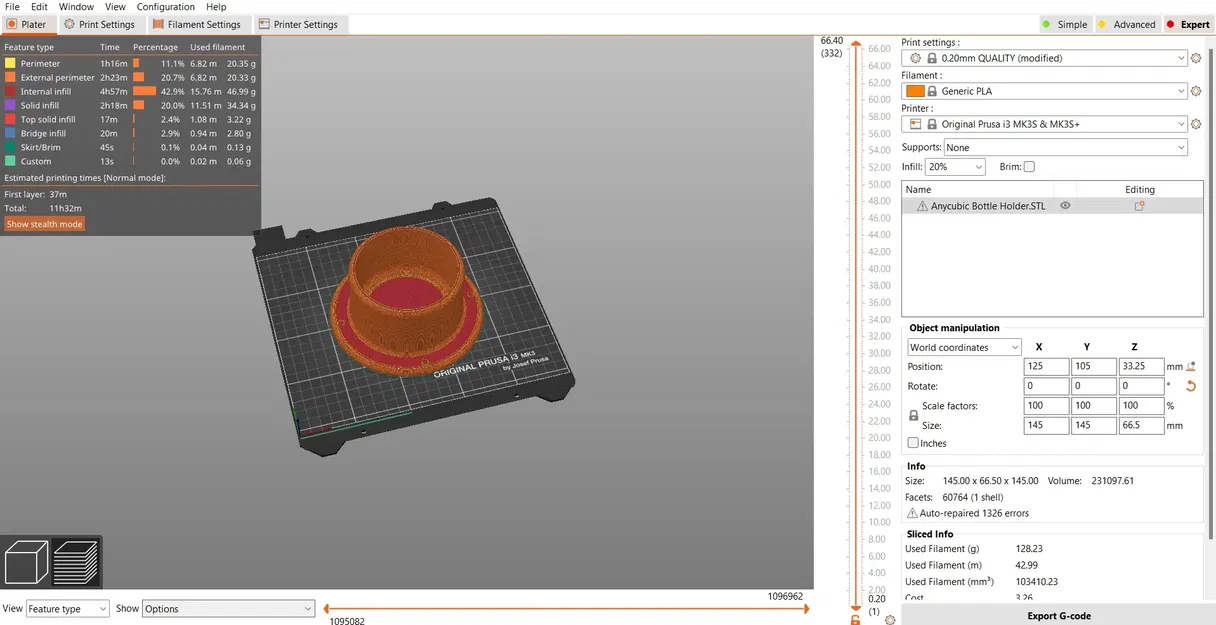Click the Rotate Z input field
Viewport: 1216px width, 625px height.
pos(1141,386)
